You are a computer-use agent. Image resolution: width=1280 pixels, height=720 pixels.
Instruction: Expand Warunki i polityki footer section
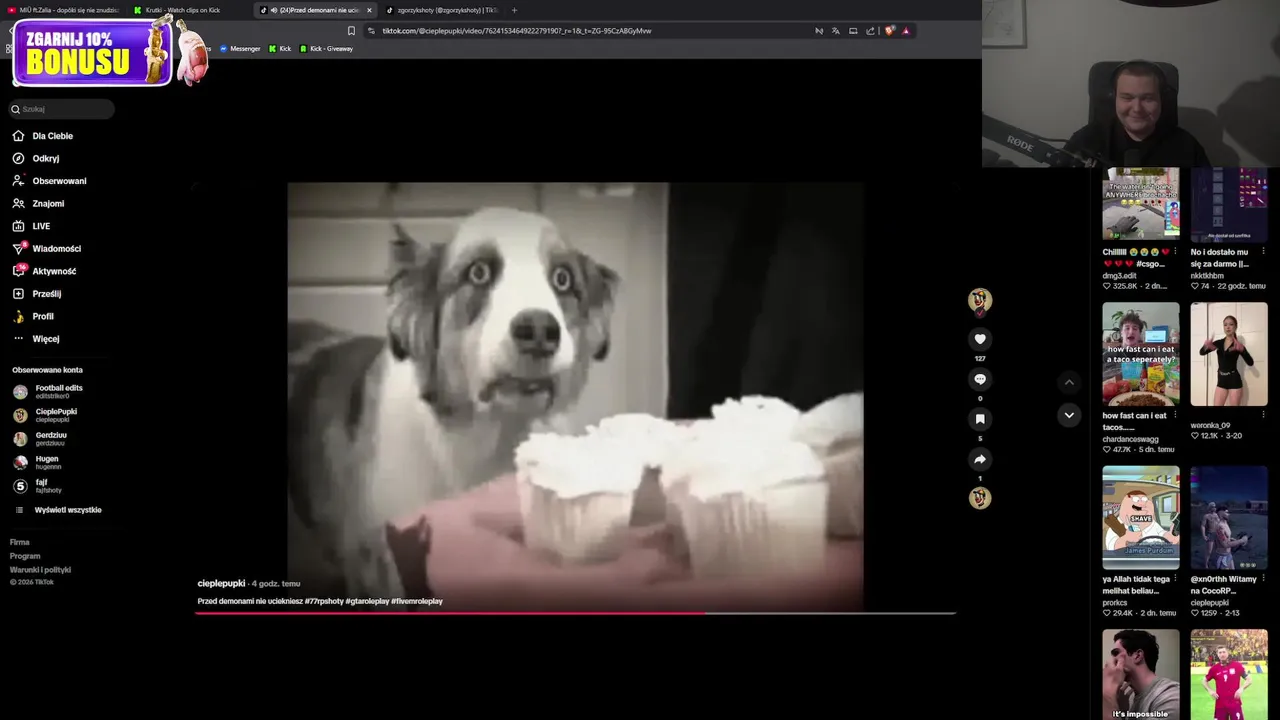click(40, 570)
